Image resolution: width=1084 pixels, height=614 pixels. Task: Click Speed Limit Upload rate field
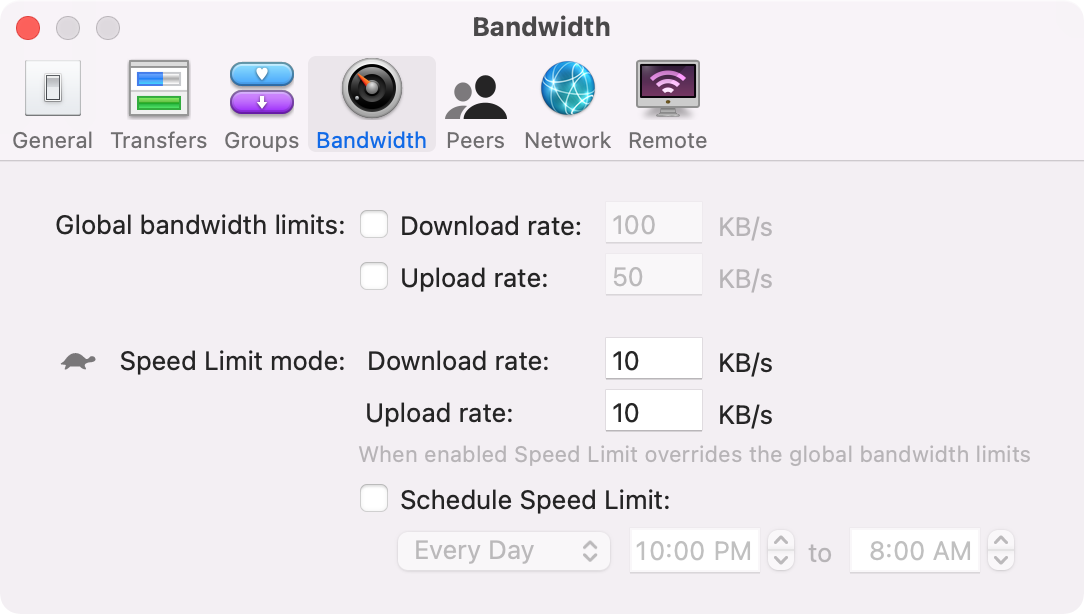[x=654, y=410]
